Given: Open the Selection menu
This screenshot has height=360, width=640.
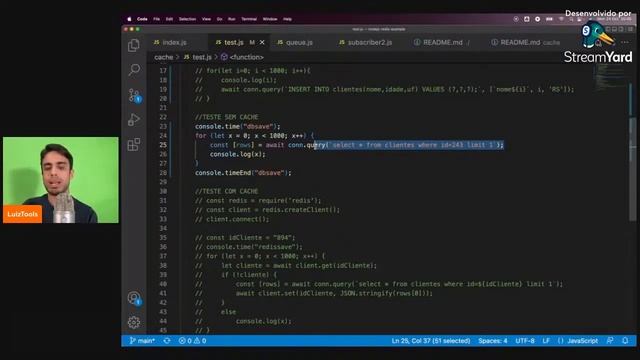Looking at the screenshot, I should pos(187,19).
